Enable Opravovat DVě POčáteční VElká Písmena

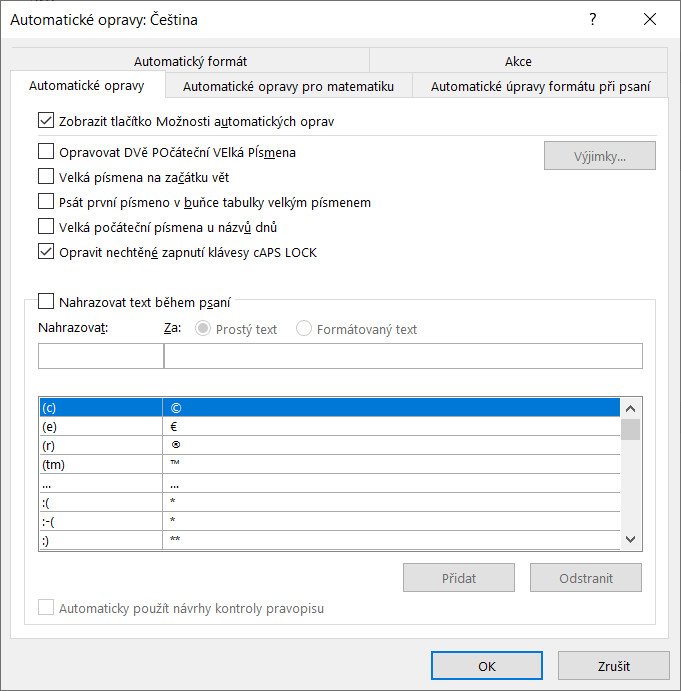point(46,153)
